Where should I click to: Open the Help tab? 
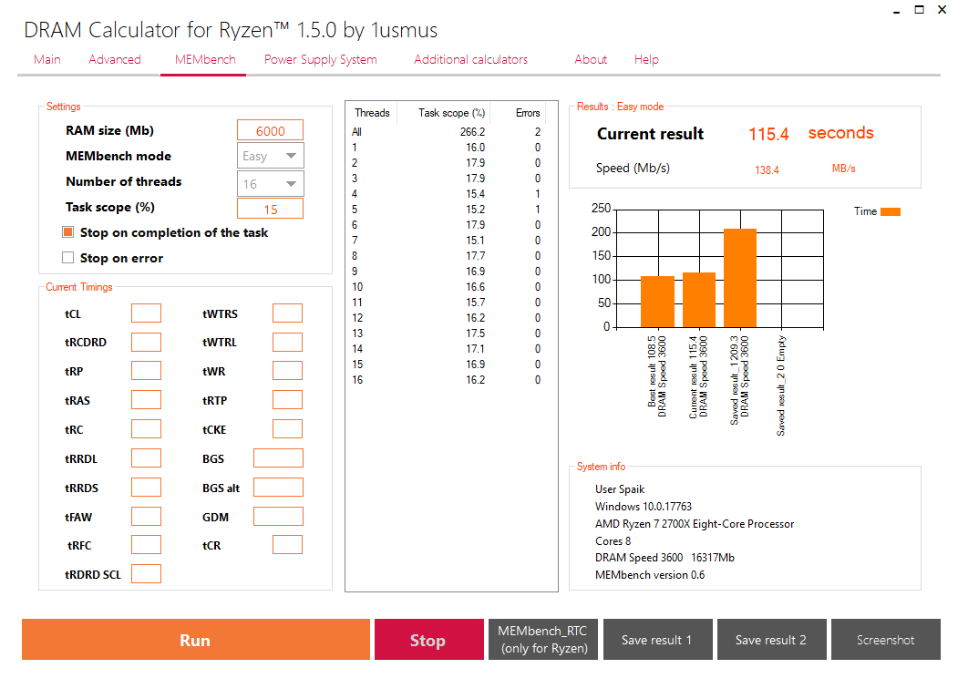tap(646, 60)
